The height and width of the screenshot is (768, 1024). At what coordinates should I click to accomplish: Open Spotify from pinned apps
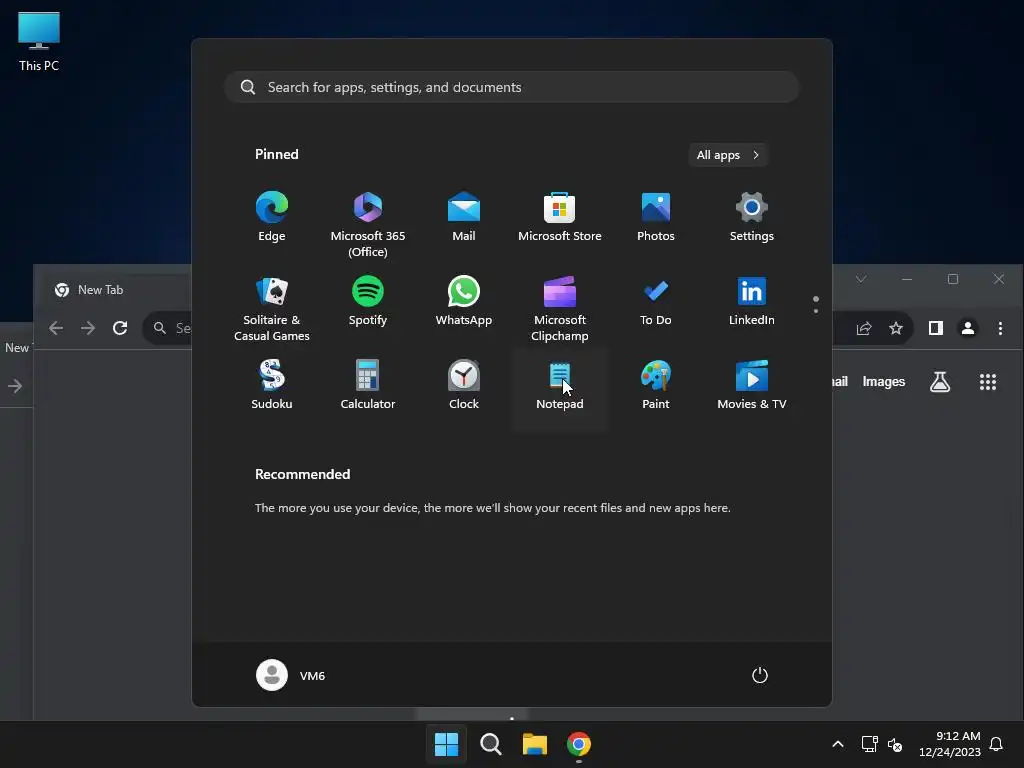pos(368,301)
